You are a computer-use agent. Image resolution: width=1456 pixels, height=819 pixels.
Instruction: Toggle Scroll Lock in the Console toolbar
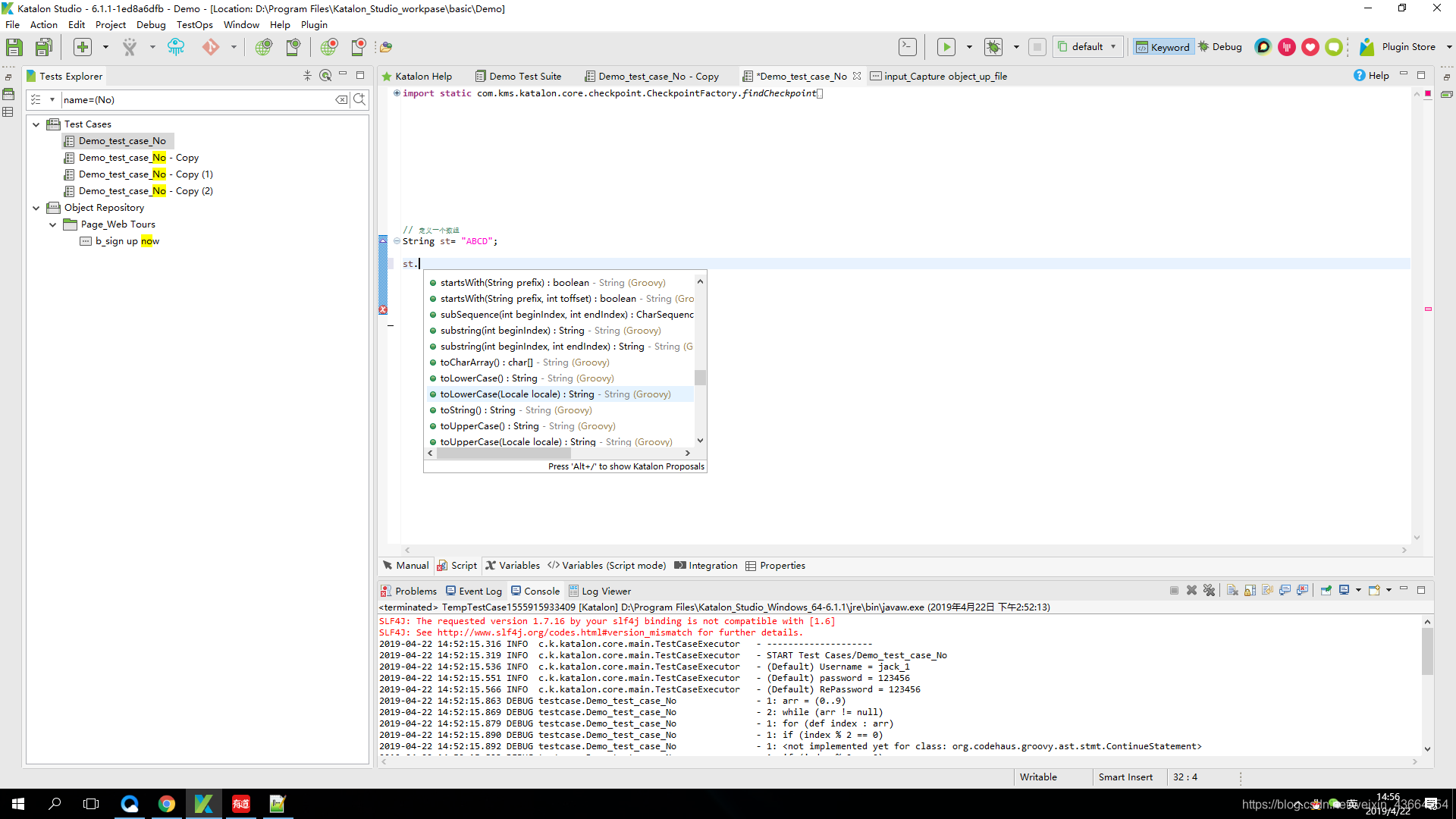click(x=1250, y=591)
